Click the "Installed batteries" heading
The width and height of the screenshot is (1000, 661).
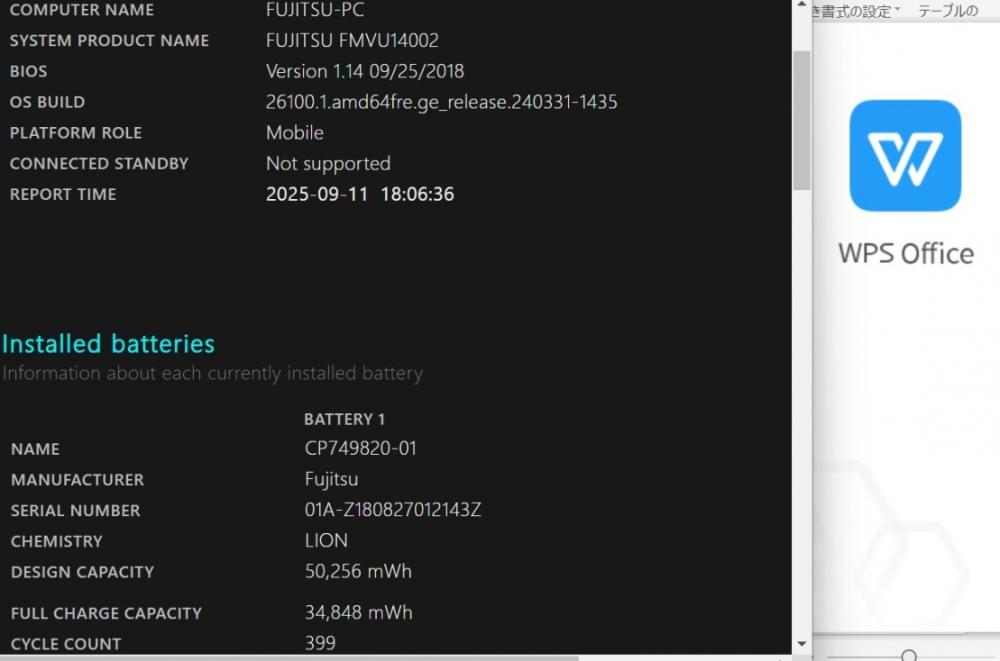point(108,343)
